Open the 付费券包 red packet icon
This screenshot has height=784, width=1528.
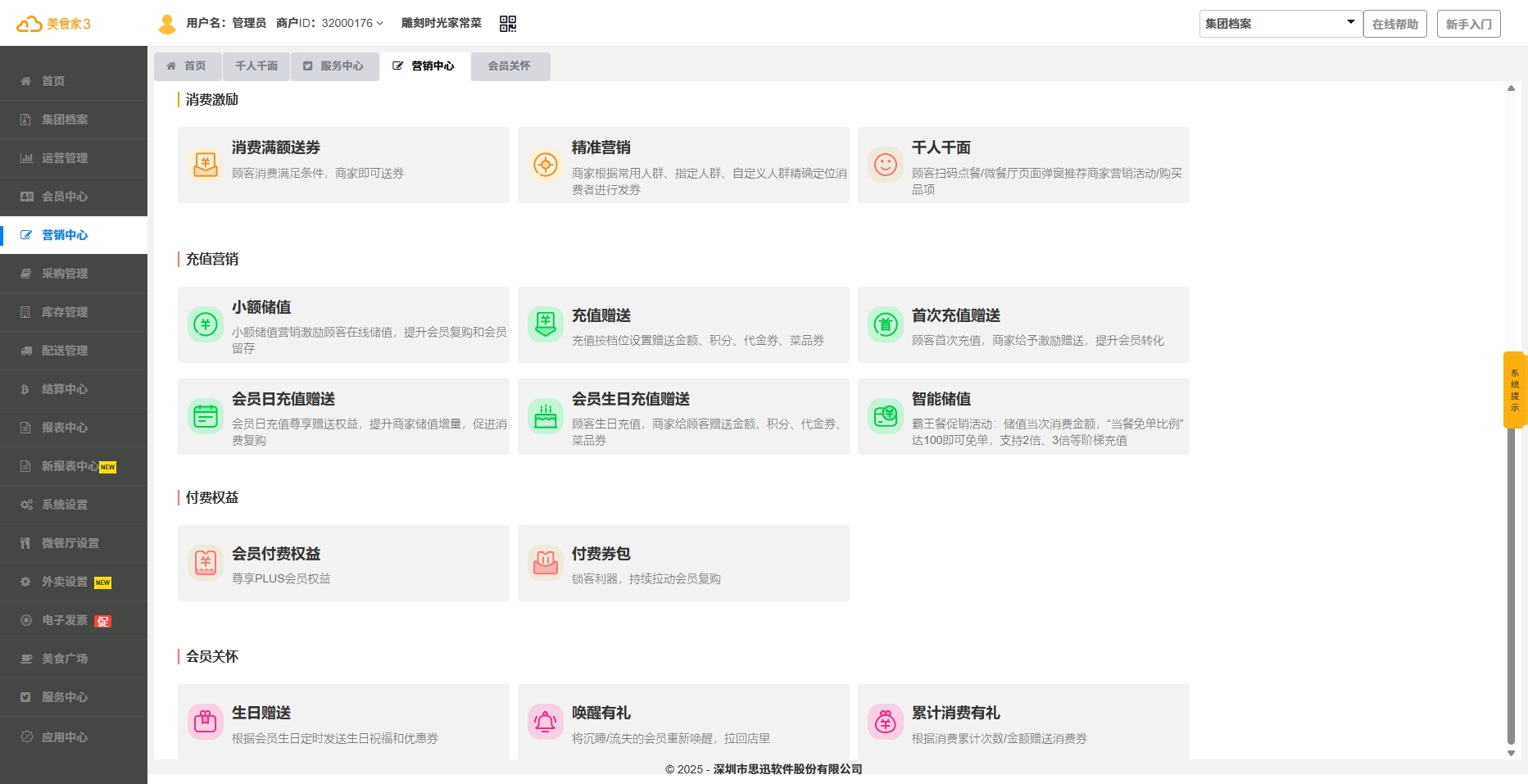[x=546, y=563]
